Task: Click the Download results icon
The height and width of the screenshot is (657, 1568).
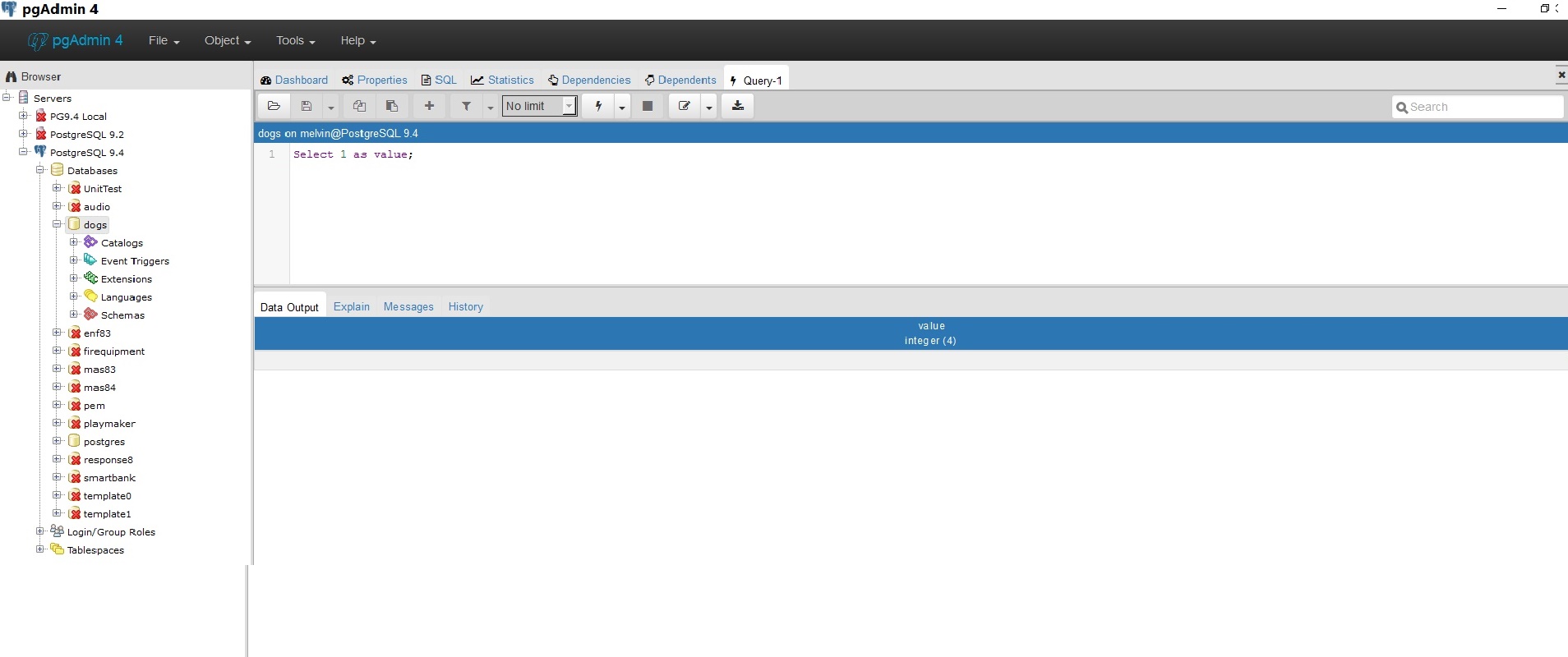Action: pos(737,106)
